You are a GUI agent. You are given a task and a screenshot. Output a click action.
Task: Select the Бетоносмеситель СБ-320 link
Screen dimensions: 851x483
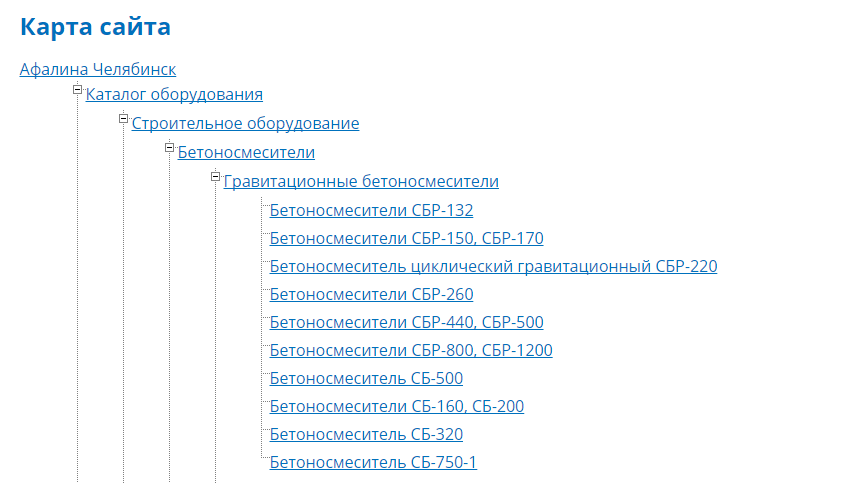point(366,434)
